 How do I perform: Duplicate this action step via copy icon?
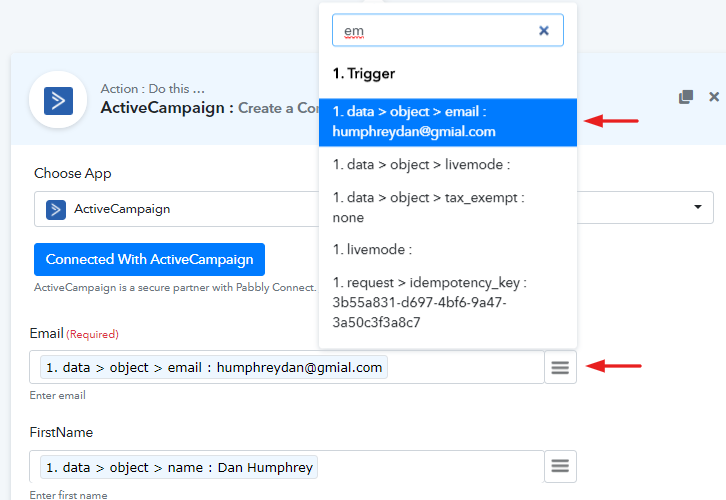coord(686,97)
